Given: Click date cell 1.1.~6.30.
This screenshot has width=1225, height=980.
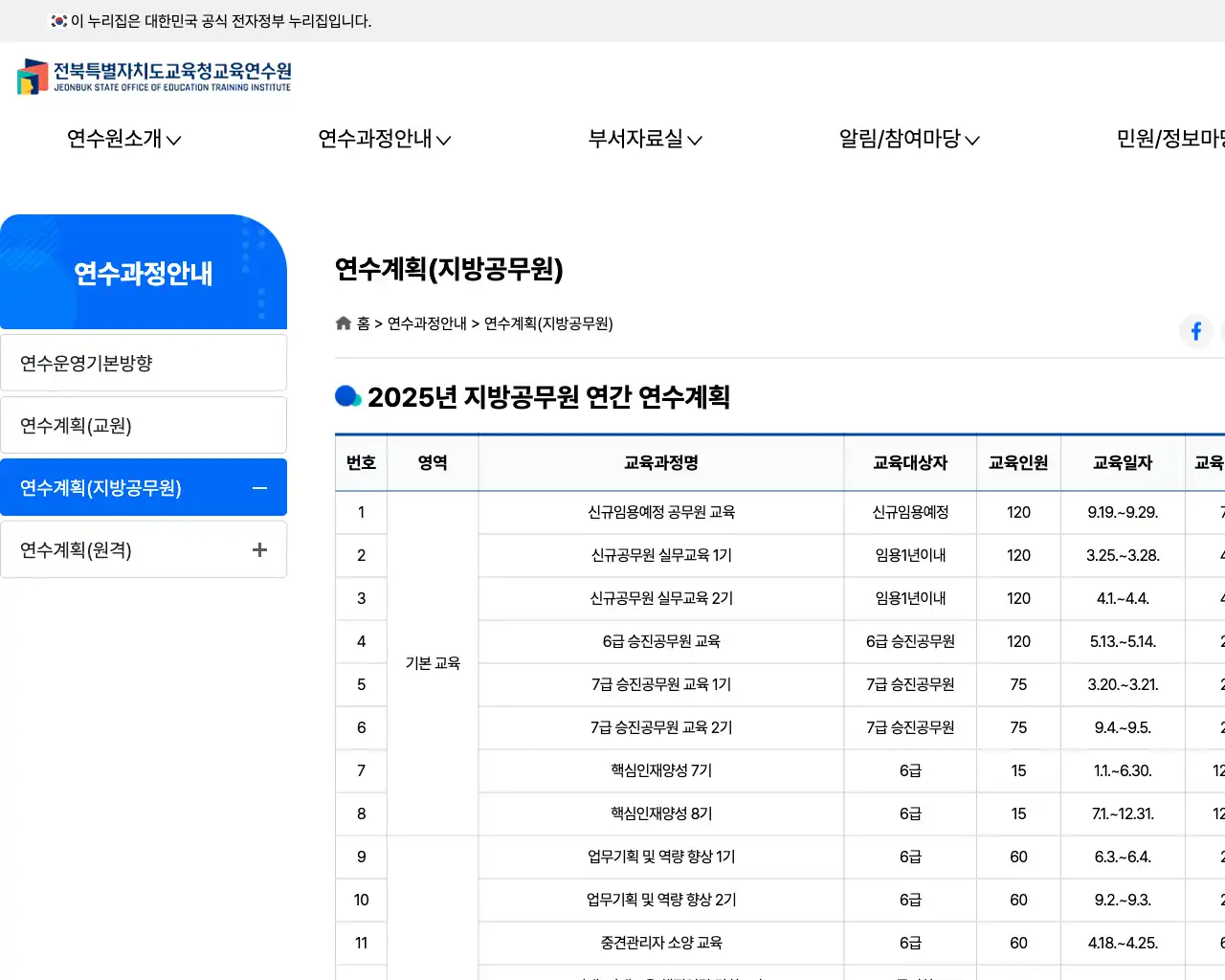Looking at the screenshot, I should (x=1123, y=770).
